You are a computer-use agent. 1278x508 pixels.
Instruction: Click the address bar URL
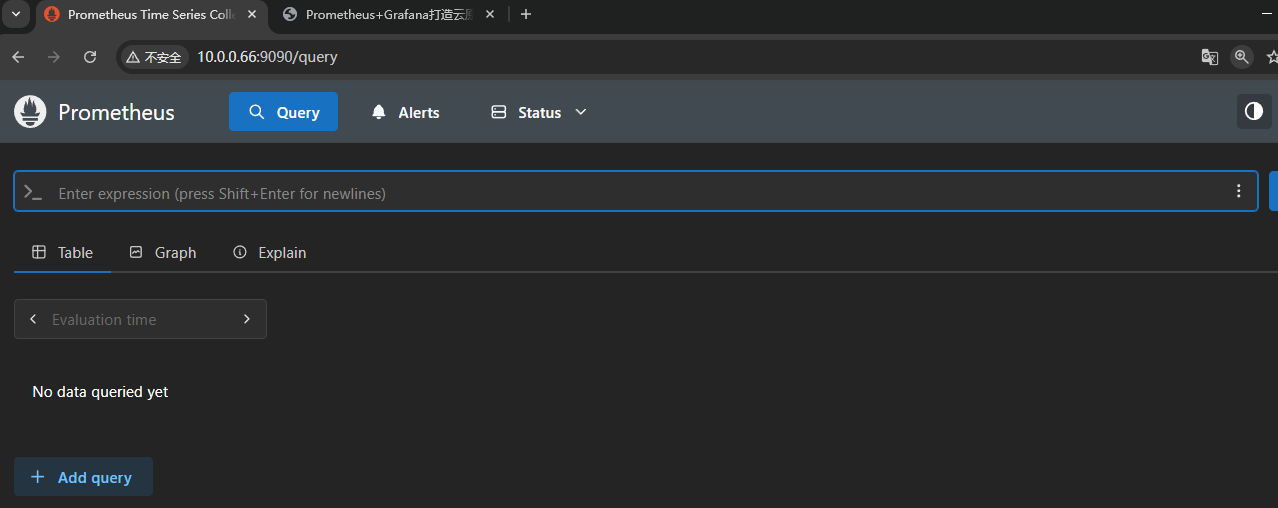click(x=267, y=57)
